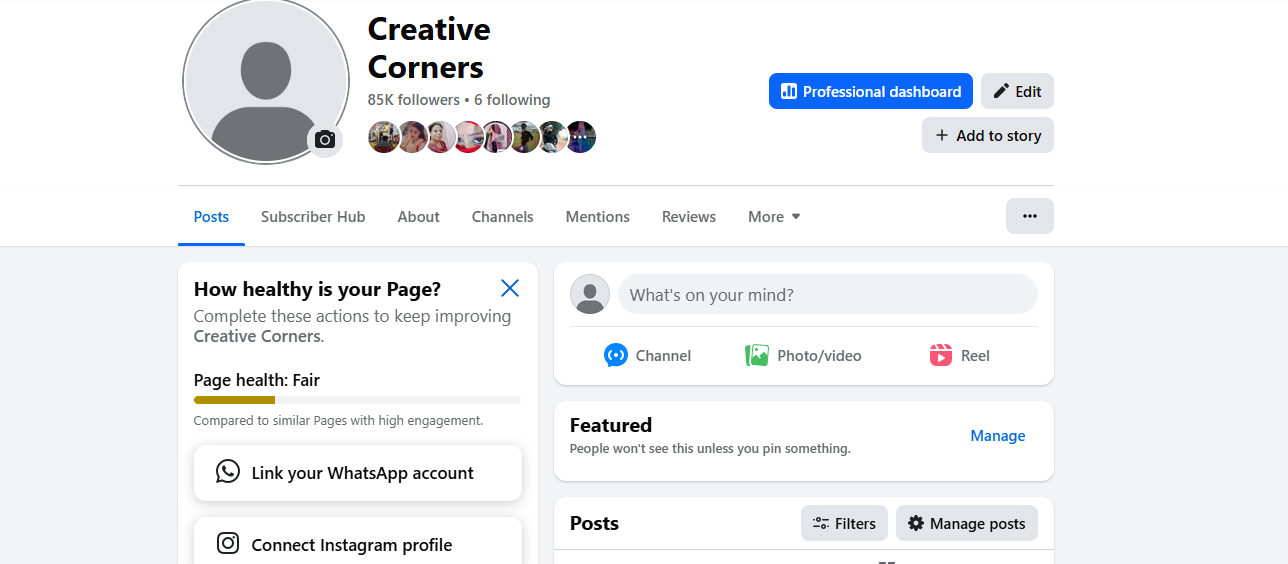Click the Manage link in Featured
The width and height of the screenshot is (1288, 564).
997,436
